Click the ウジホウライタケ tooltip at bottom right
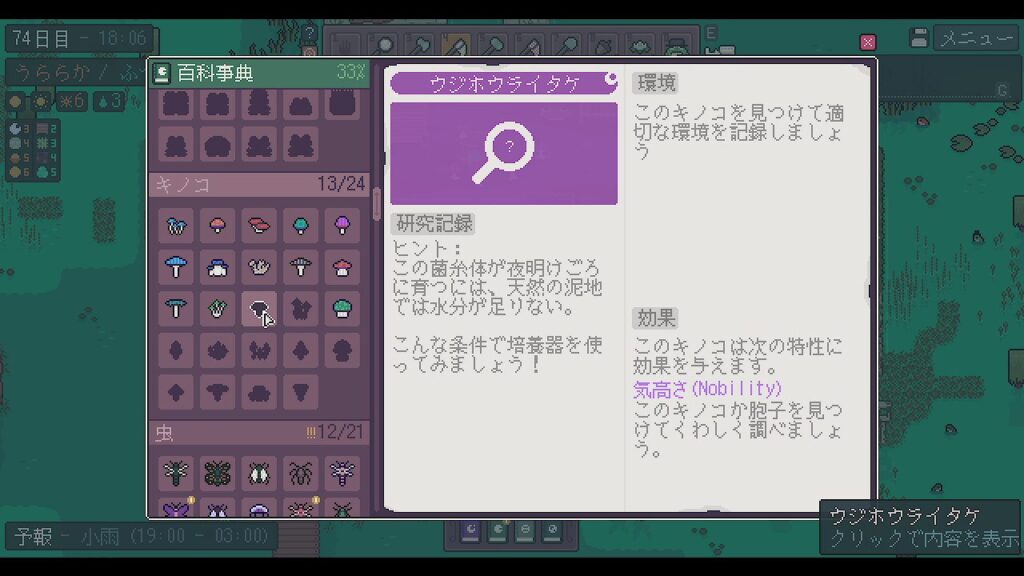1024x576 pixels. tap(920, 527)
